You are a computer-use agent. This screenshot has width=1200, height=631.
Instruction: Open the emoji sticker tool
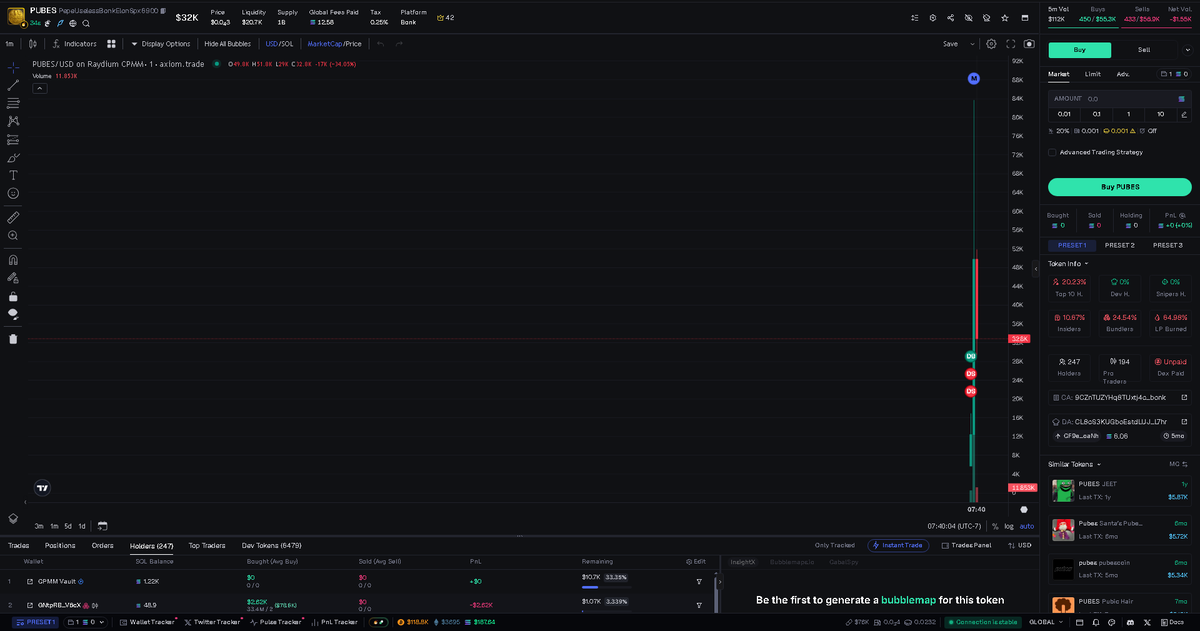[13, 193]
